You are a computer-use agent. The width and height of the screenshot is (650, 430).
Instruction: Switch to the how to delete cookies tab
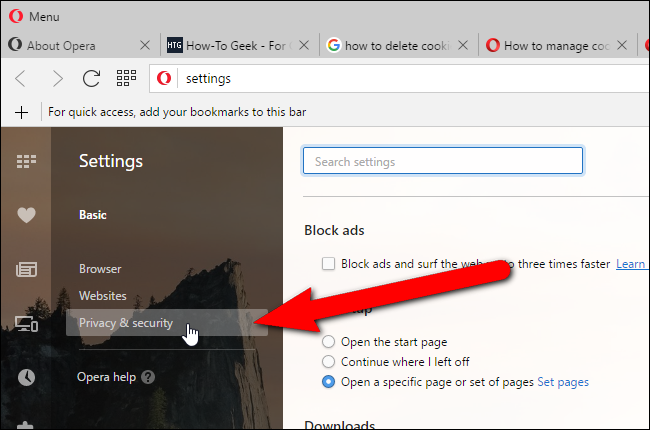pos(398,45)
